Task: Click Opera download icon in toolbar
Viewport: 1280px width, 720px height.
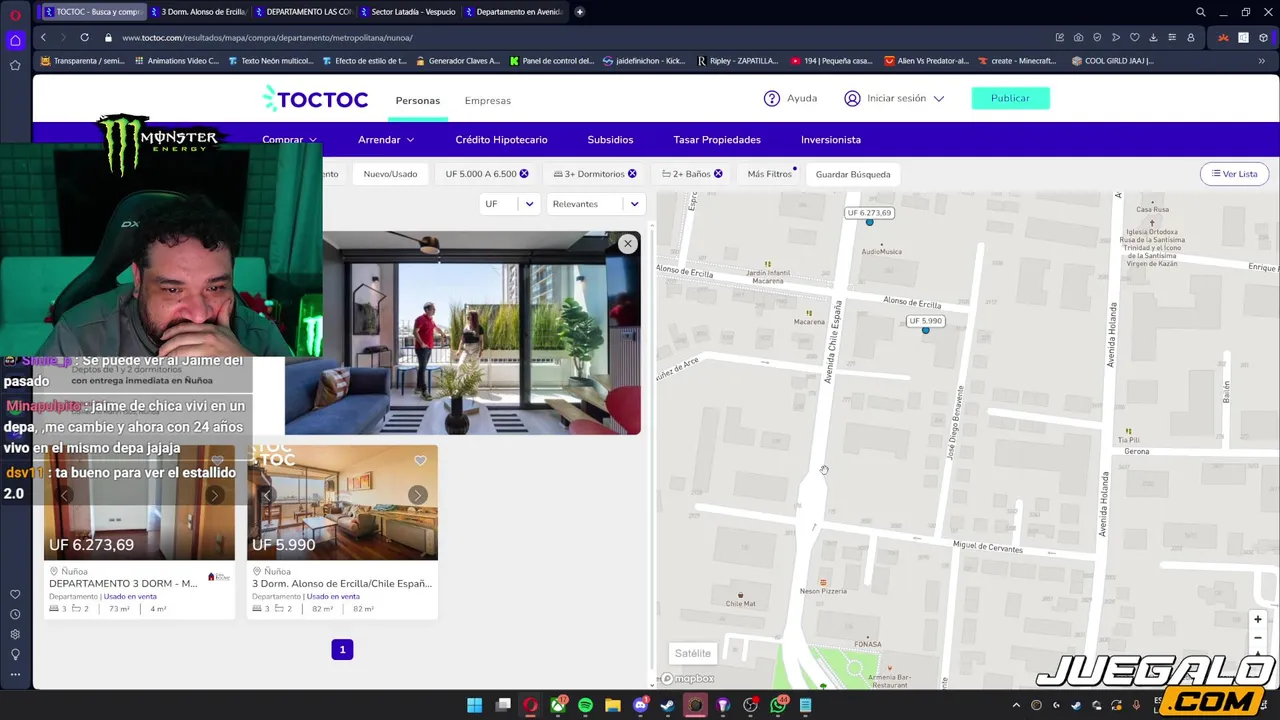Action: pos(1153,37)
